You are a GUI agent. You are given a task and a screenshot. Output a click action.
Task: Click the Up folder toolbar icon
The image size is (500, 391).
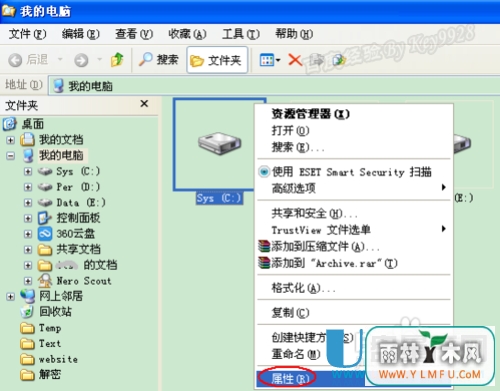coord(117,60)
